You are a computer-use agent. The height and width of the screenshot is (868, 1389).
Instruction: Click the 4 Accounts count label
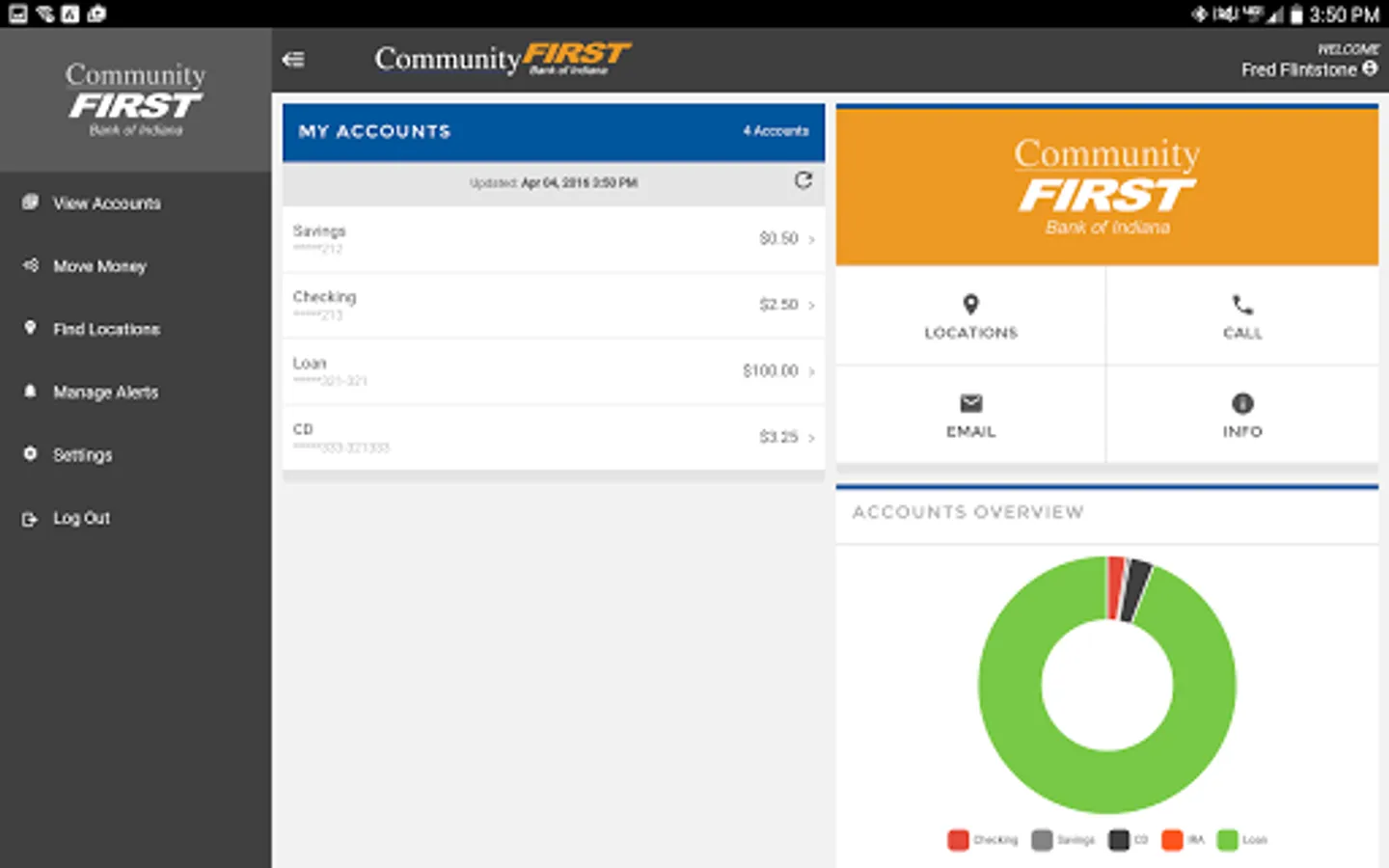(x=776, y=131)
